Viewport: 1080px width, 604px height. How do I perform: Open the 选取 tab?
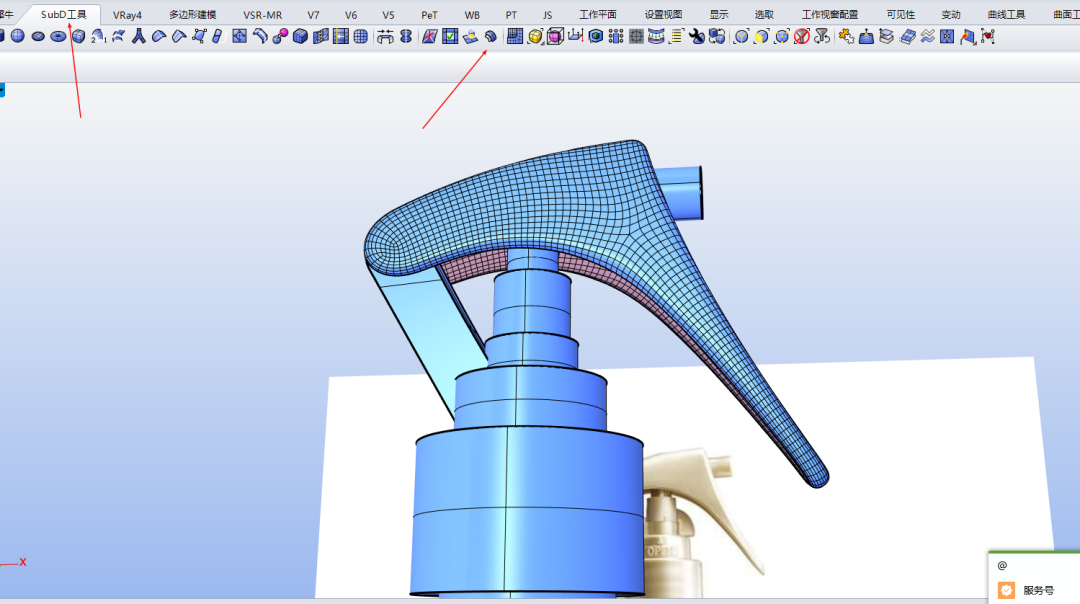764,14
